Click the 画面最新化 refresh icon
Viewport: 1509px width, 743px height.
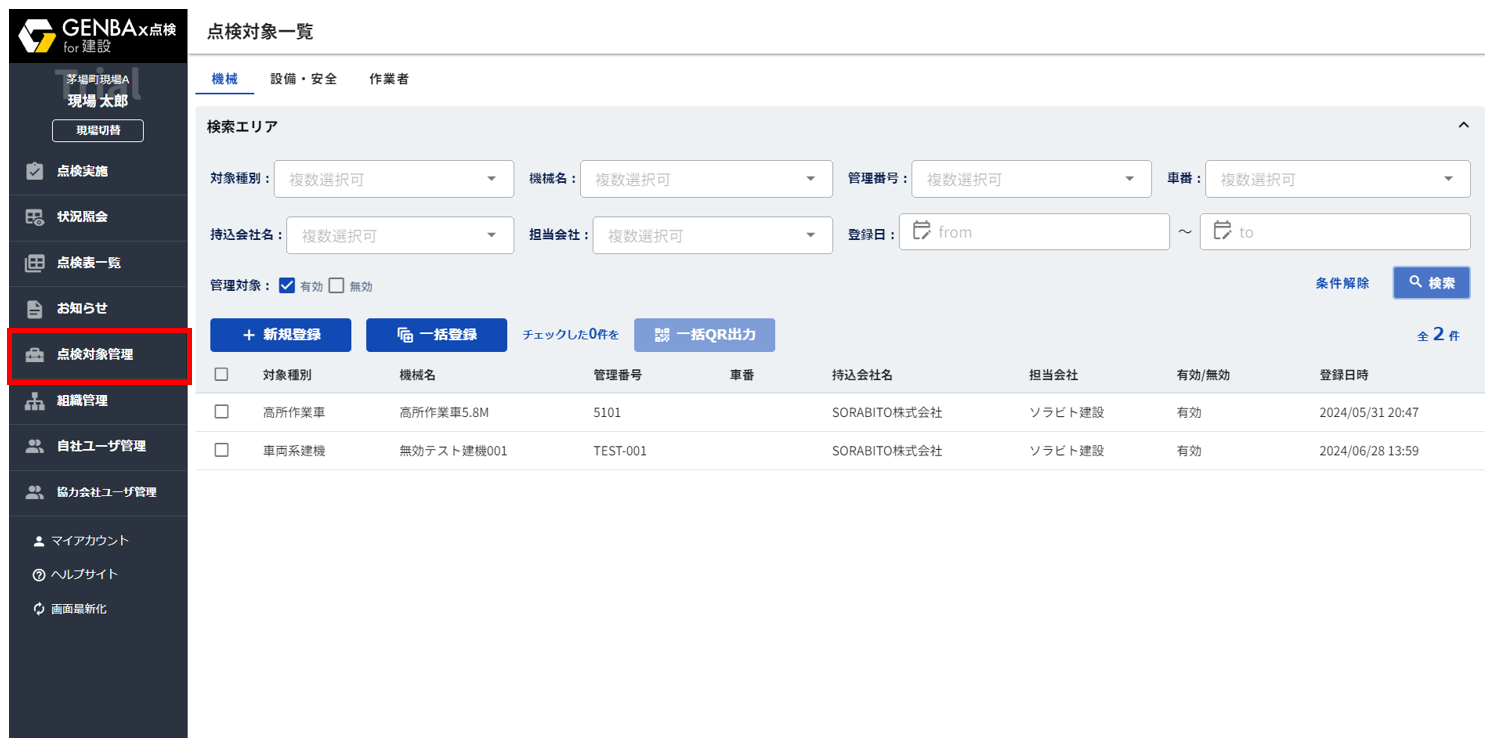(x=39, y=609)
